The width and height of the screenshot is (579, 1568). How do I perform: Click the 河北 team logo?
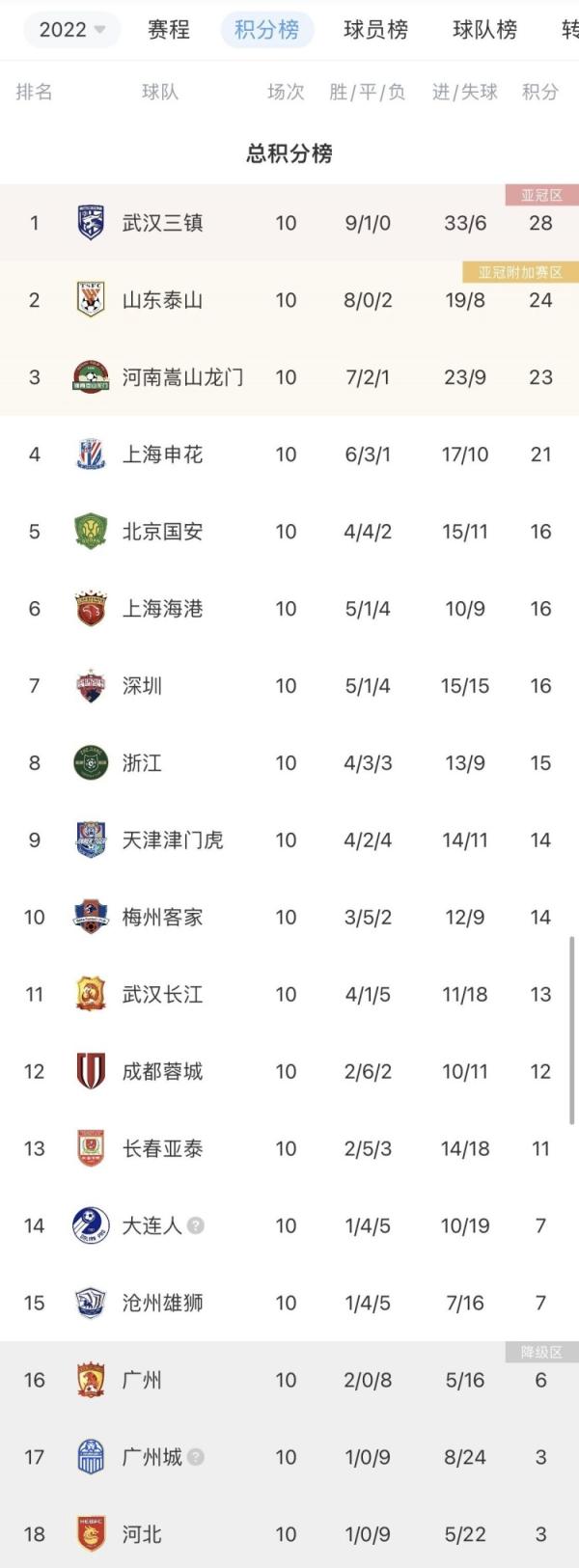pos(91,1534)
